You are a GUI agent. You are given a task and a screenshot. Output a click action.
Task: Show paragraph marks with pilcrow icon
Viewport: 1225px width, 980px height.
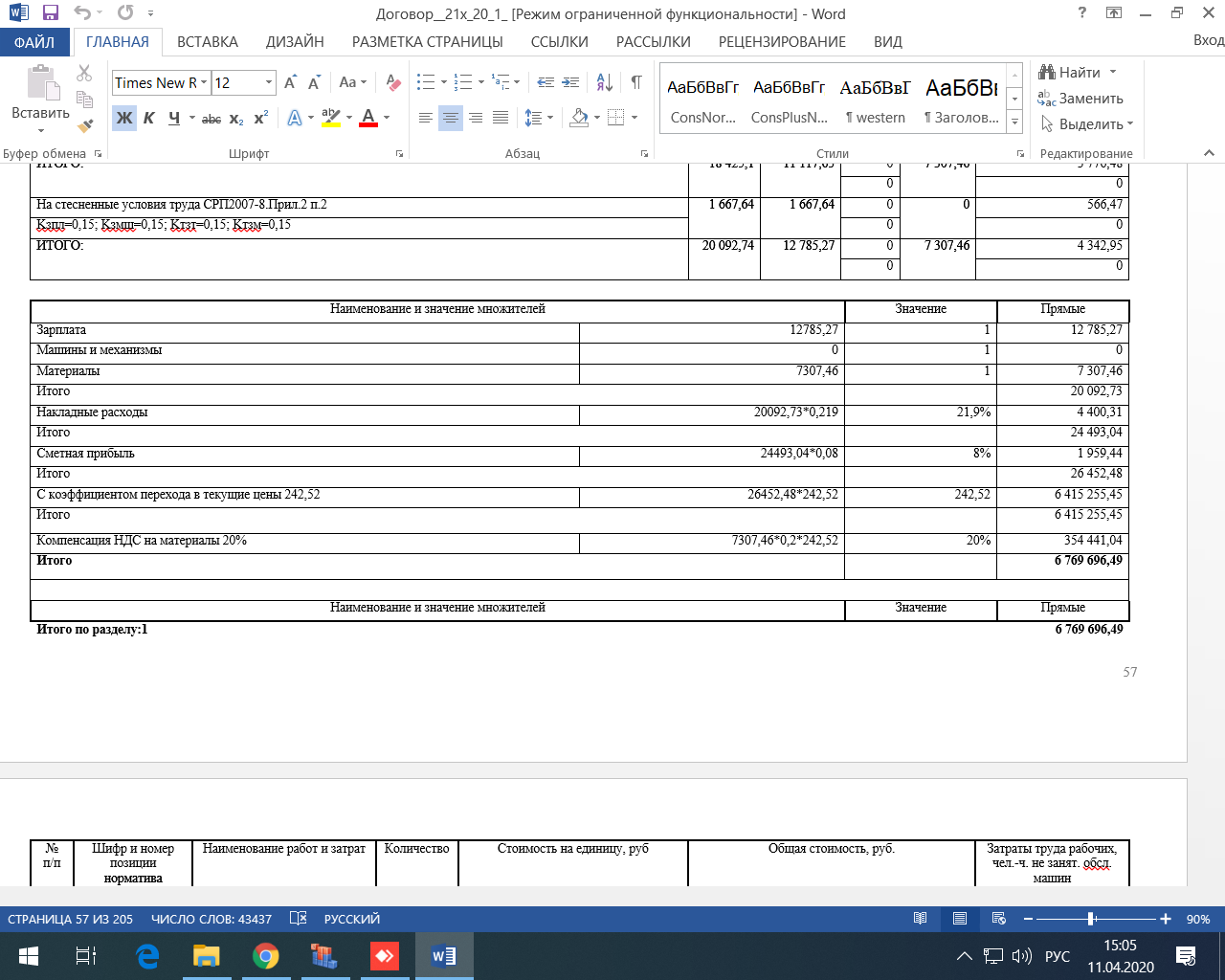point(636,82)
